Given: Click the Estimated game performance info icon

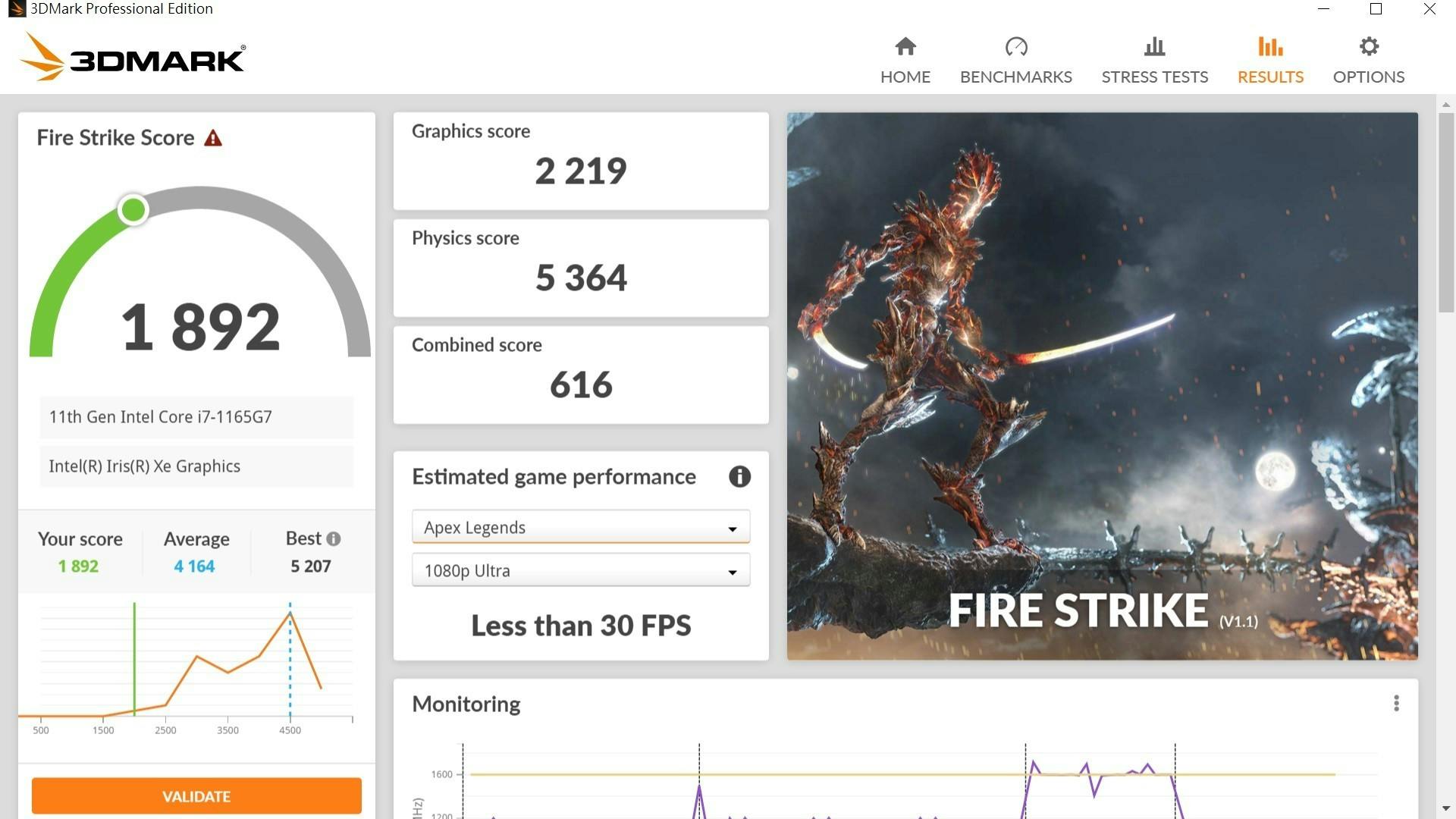Looking at the screenshot, I should pos(739,476).
